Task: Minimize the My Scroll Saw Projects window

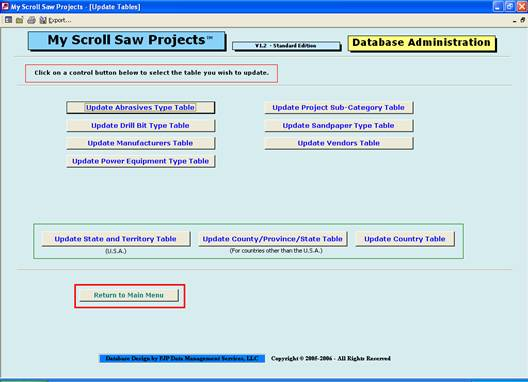Action: pyautogui.click(x=498, y=6)
